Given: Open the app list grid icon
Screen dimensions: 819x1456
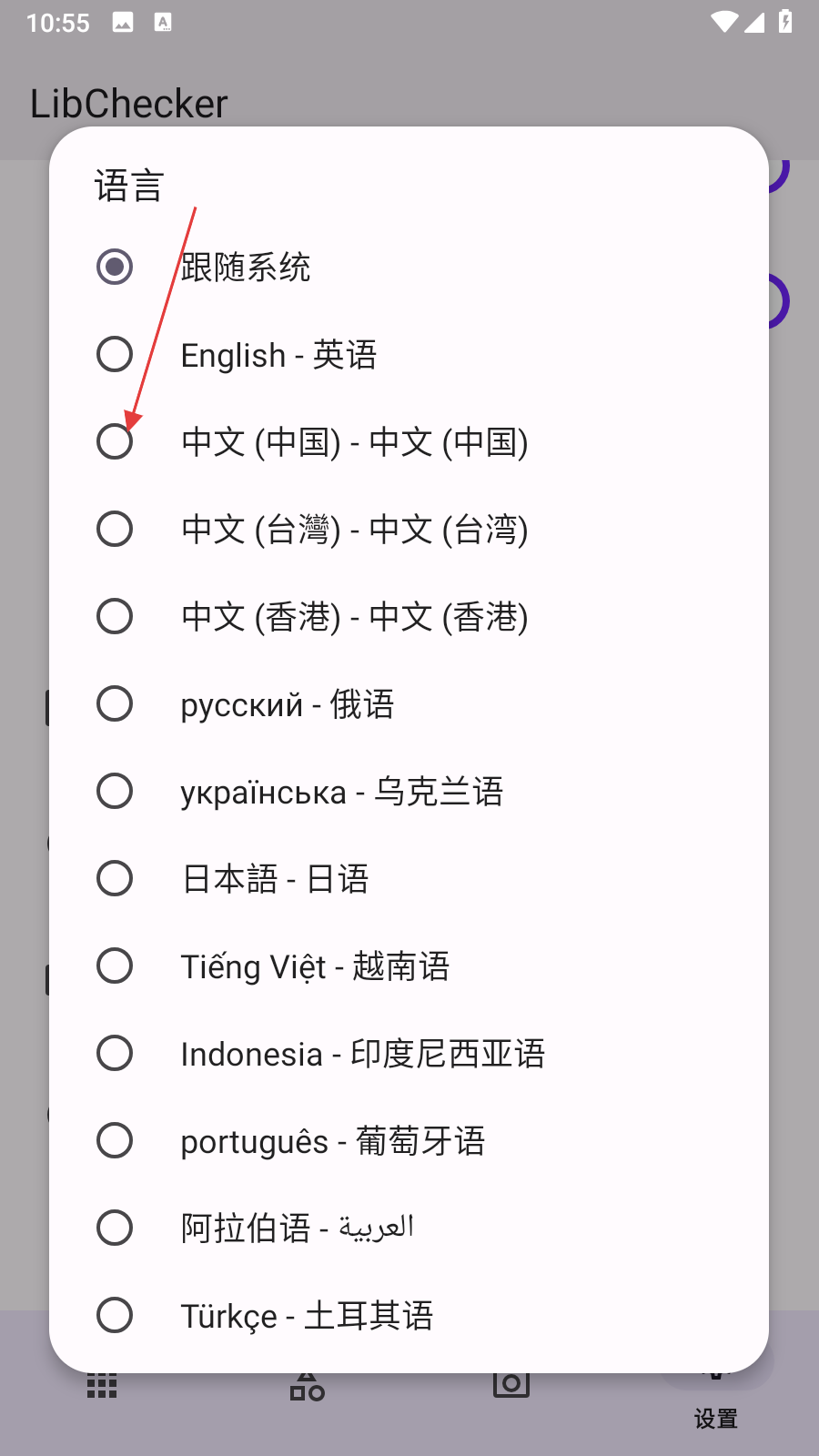Looking at the screenshot, I should coord(102,1385).
